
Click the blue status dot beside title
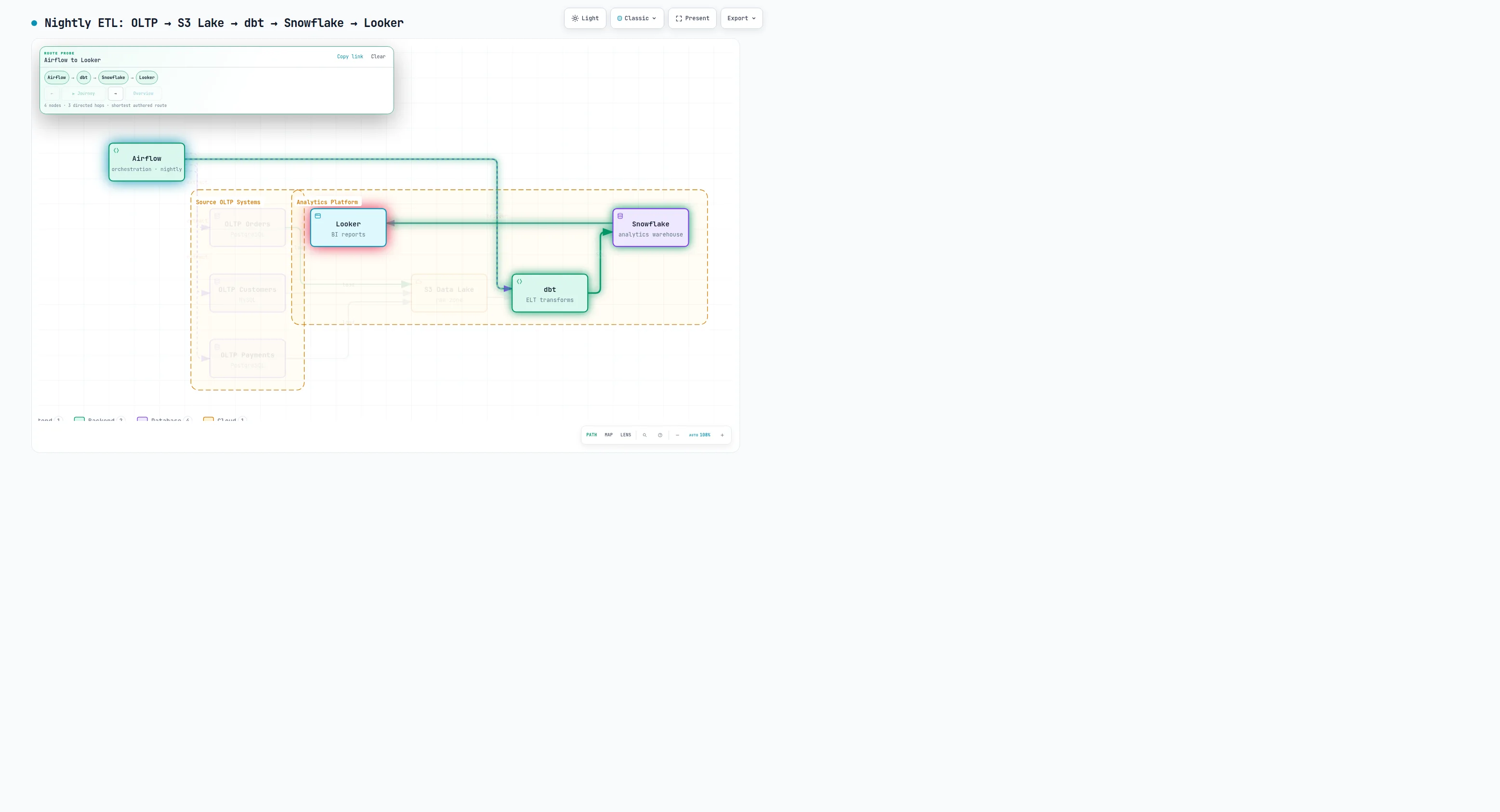point(34,23)
